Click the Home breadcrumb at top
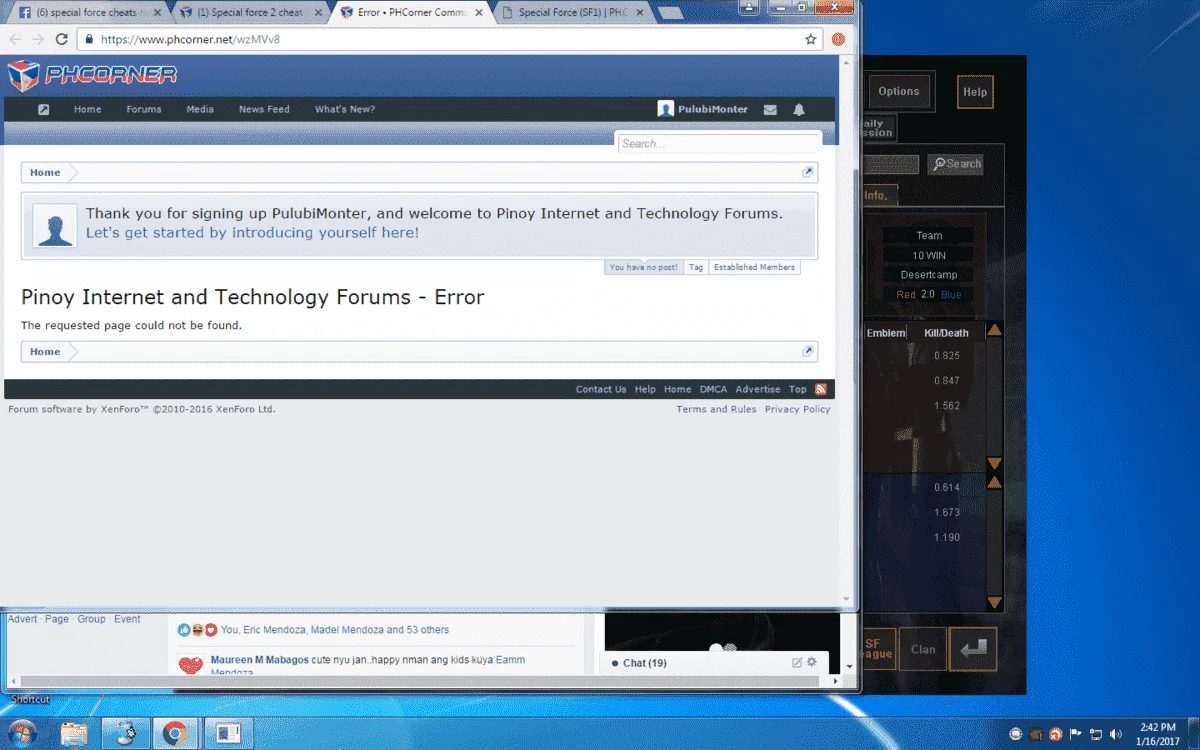The height and width of the screenshot is (750, 1200). coord(45,172)
